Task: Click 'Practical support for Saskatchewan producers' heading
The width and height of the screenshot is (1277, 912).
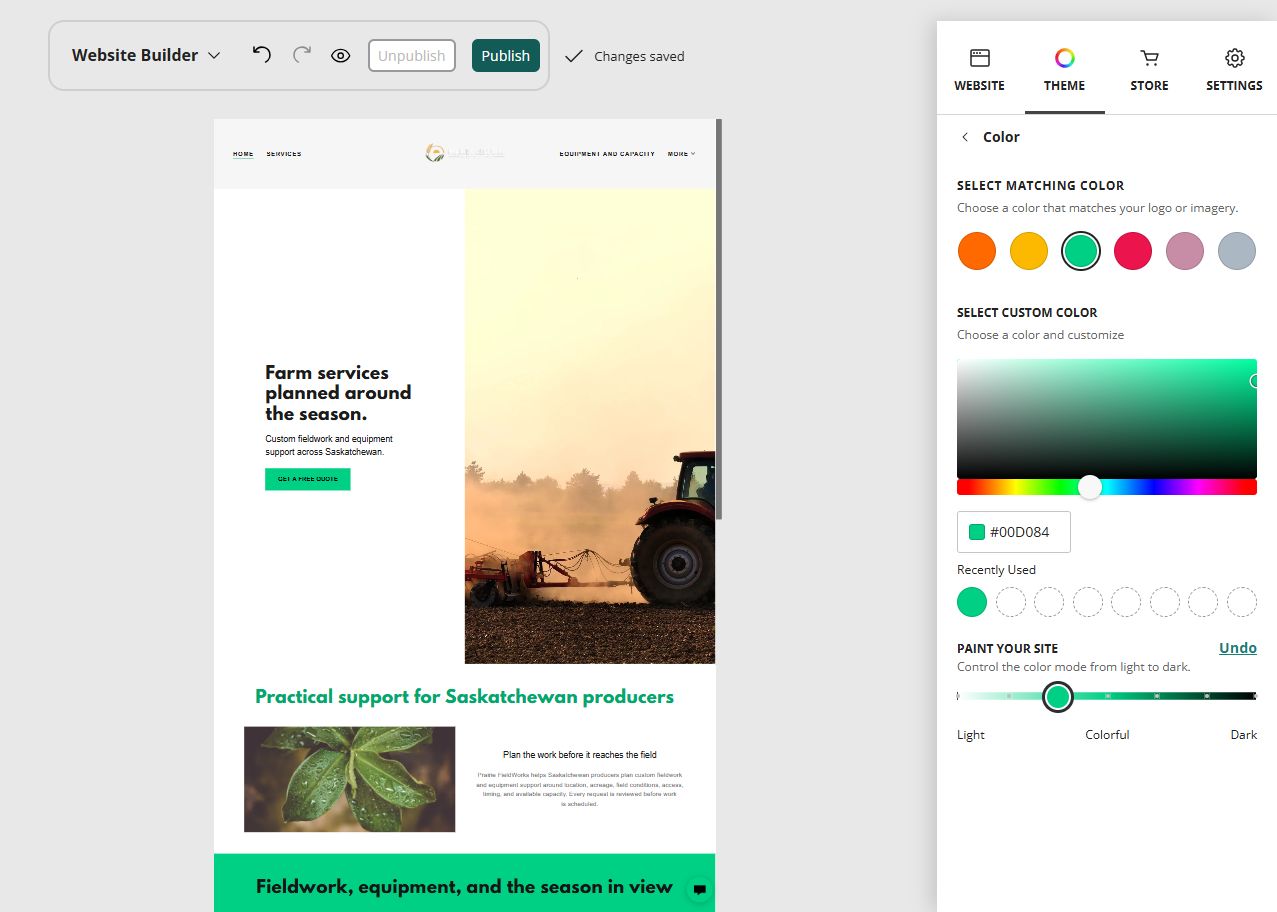Action: tap(465, 697)
